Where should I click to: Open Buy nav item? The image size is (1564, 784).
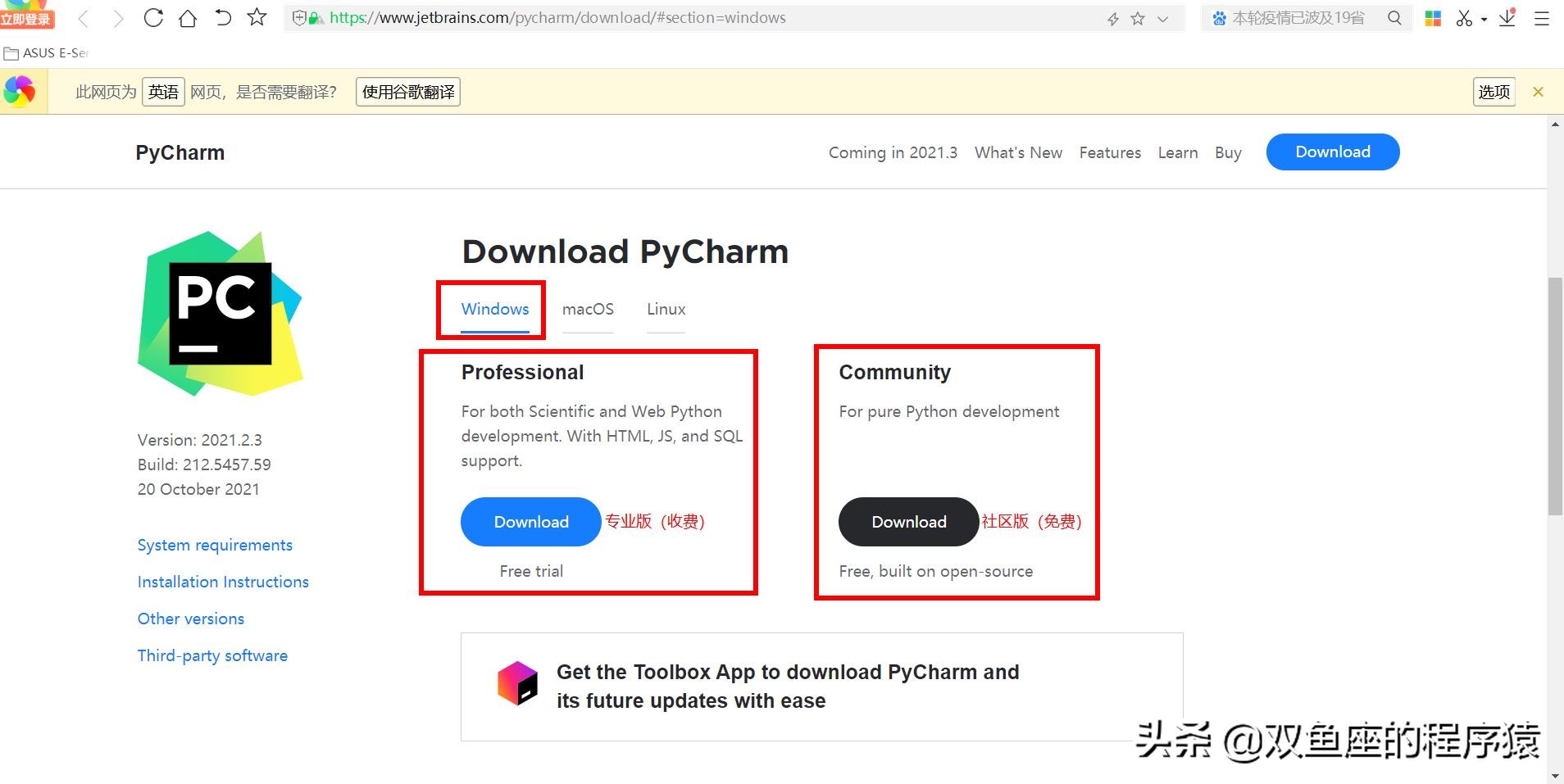click(x=1228, y=153)
